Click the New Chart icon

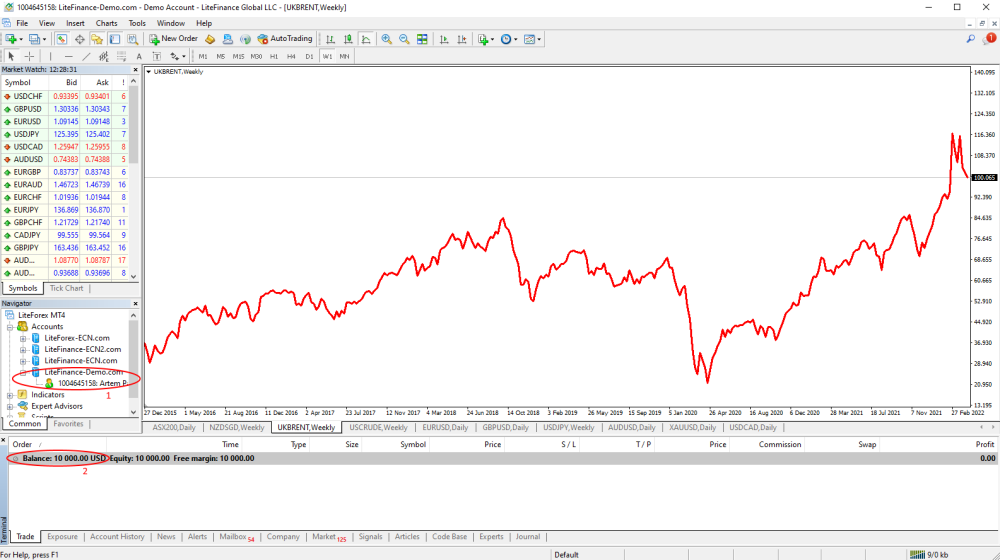[11, 39]
